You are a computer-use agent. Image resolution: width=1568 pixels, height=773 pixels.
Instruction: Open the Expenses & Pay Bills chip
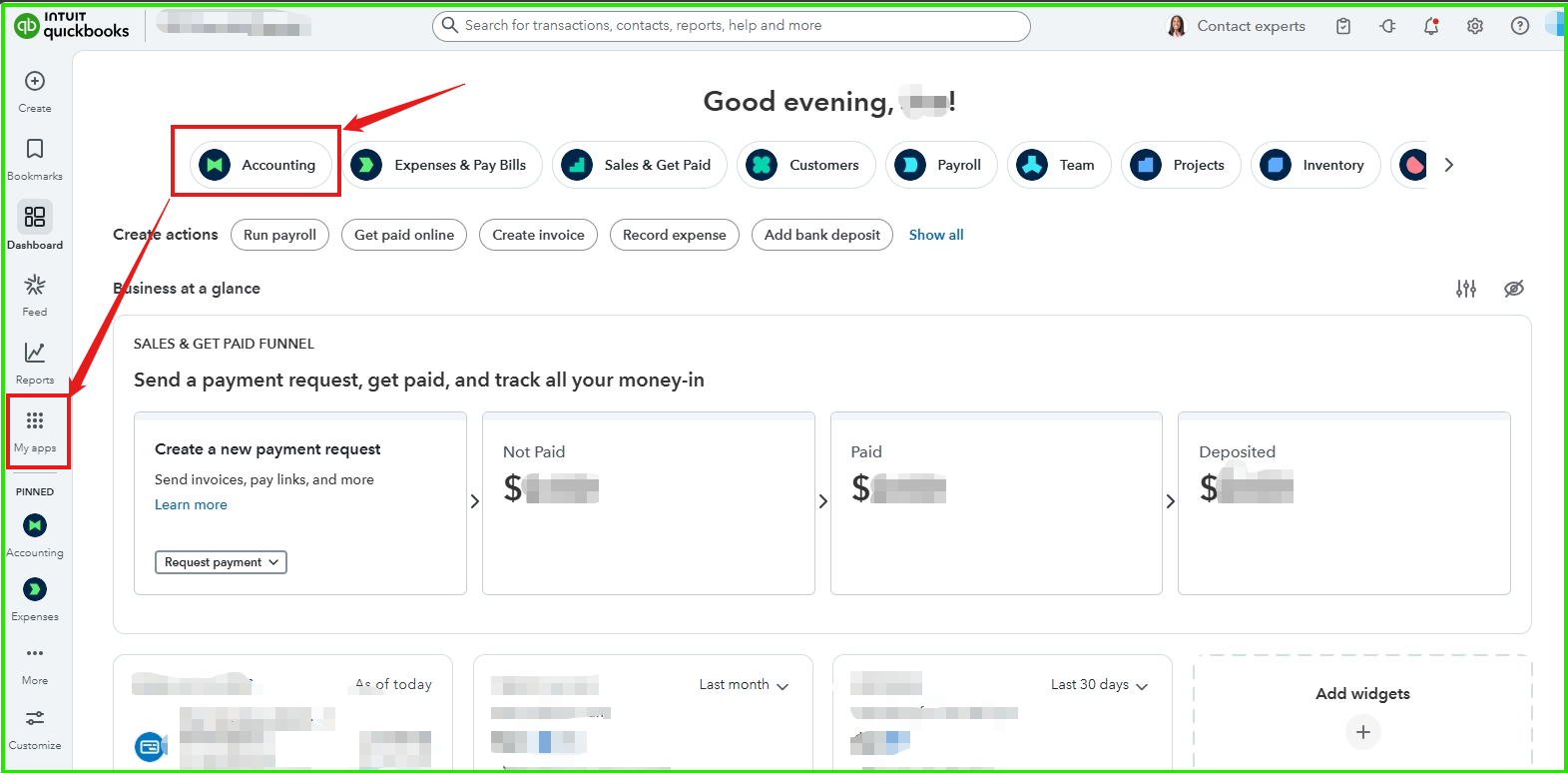click(443, 165)
